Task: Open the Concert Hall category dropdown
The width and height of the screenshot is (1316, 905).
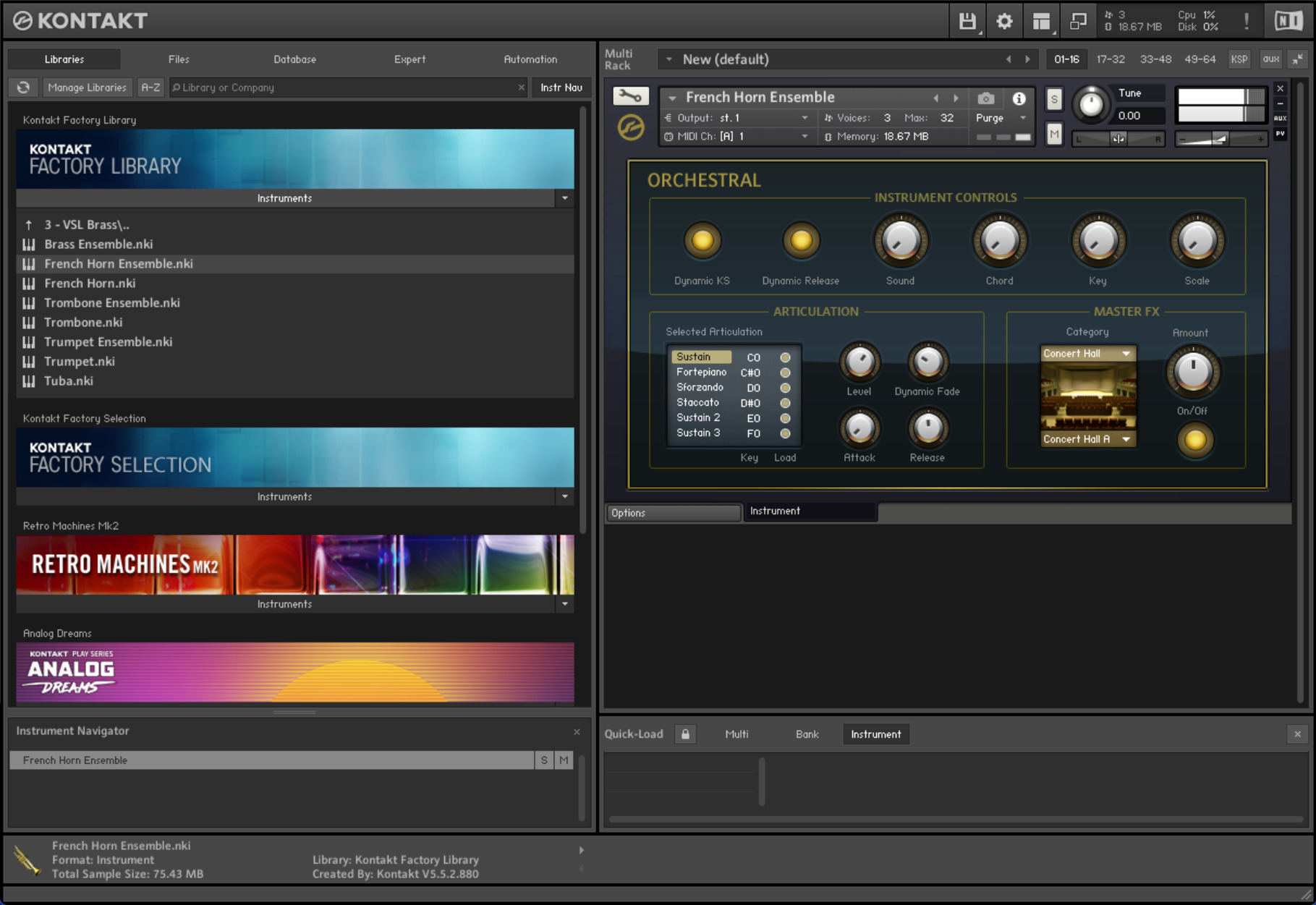Action: click(1087, 353)
